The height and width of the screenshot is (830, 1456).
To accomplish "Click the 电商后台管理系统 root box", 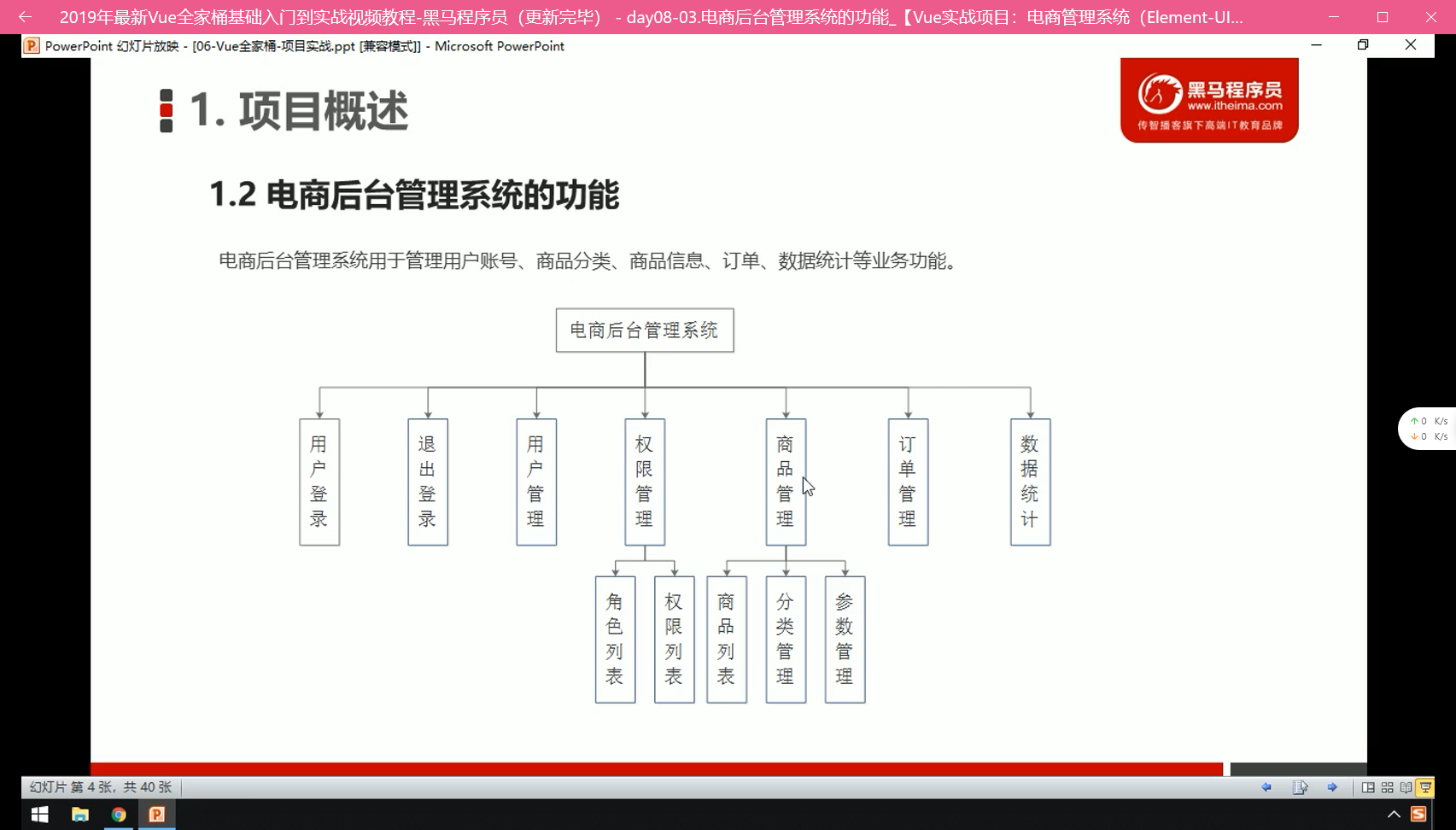I will pos(645,330).
